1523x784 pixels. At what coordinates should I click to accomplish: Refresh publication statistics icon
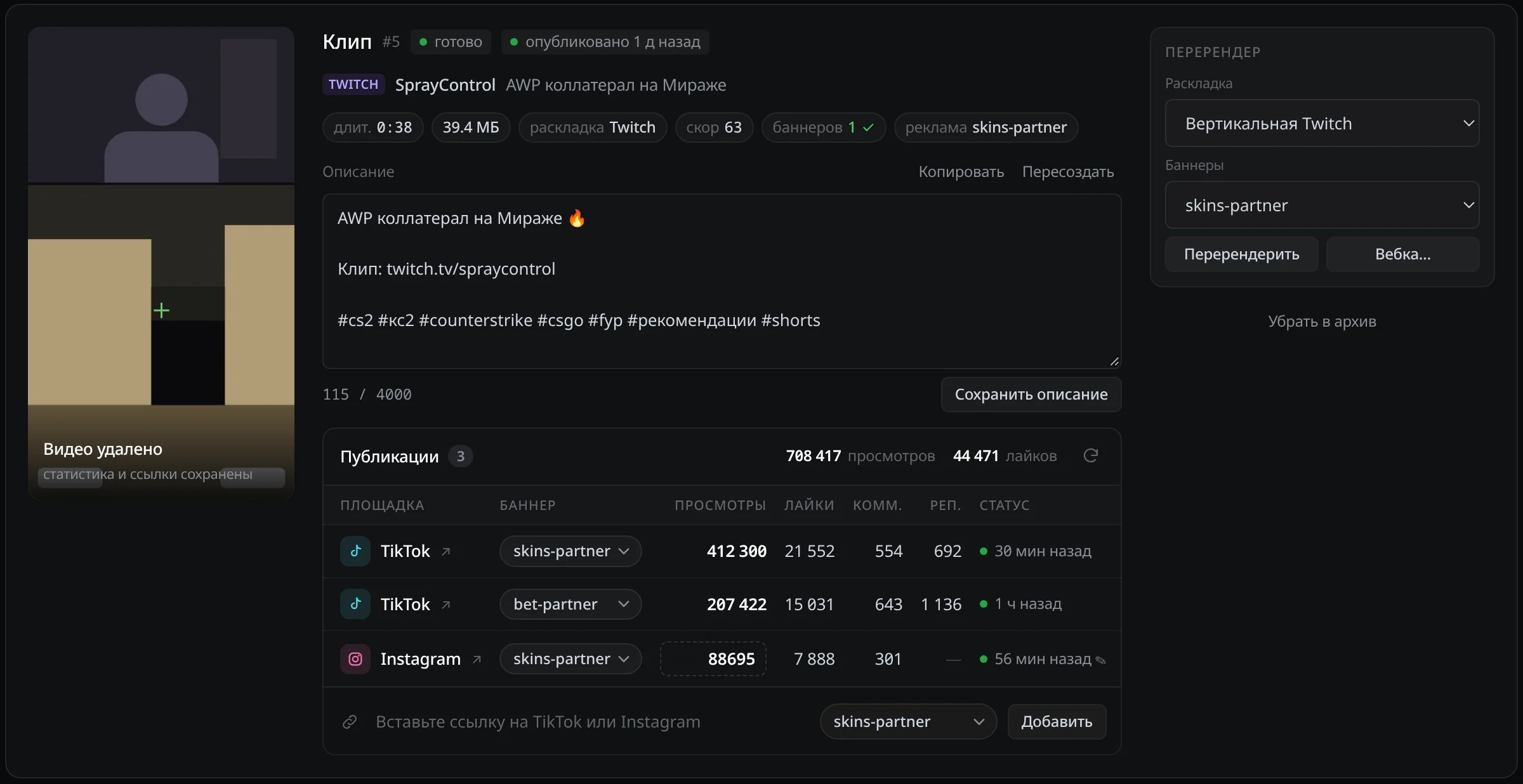point(1090,455)
